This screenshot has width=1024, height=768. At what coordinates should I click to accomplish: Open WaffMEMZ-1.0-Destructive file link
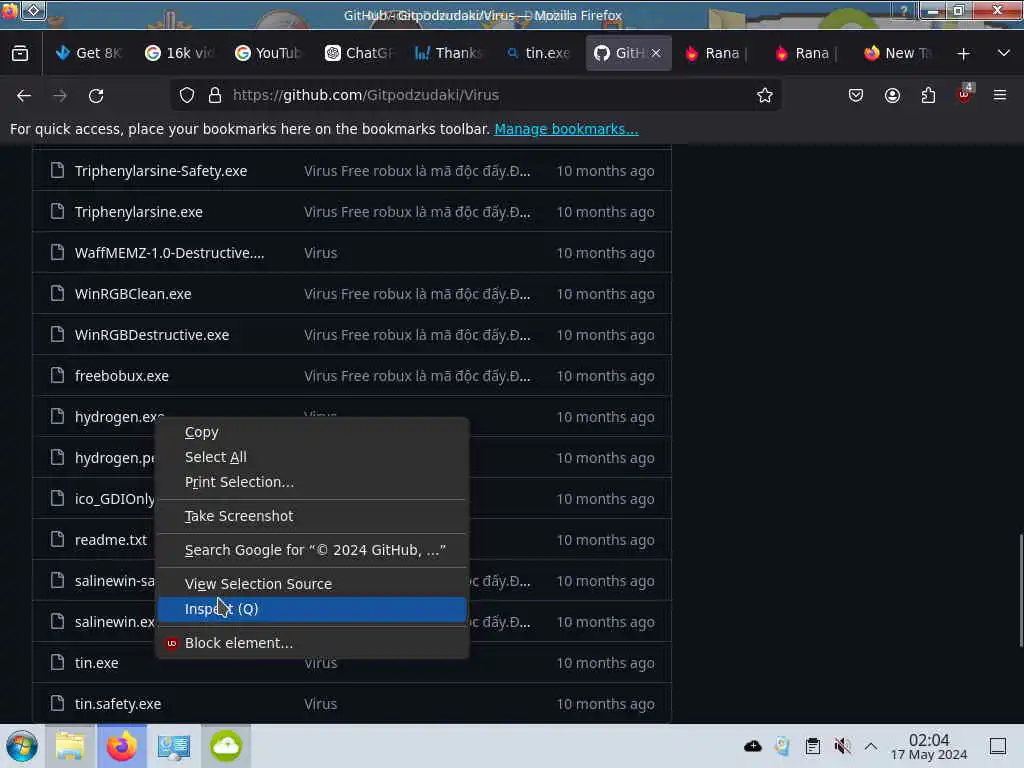(x=169, y=253)
